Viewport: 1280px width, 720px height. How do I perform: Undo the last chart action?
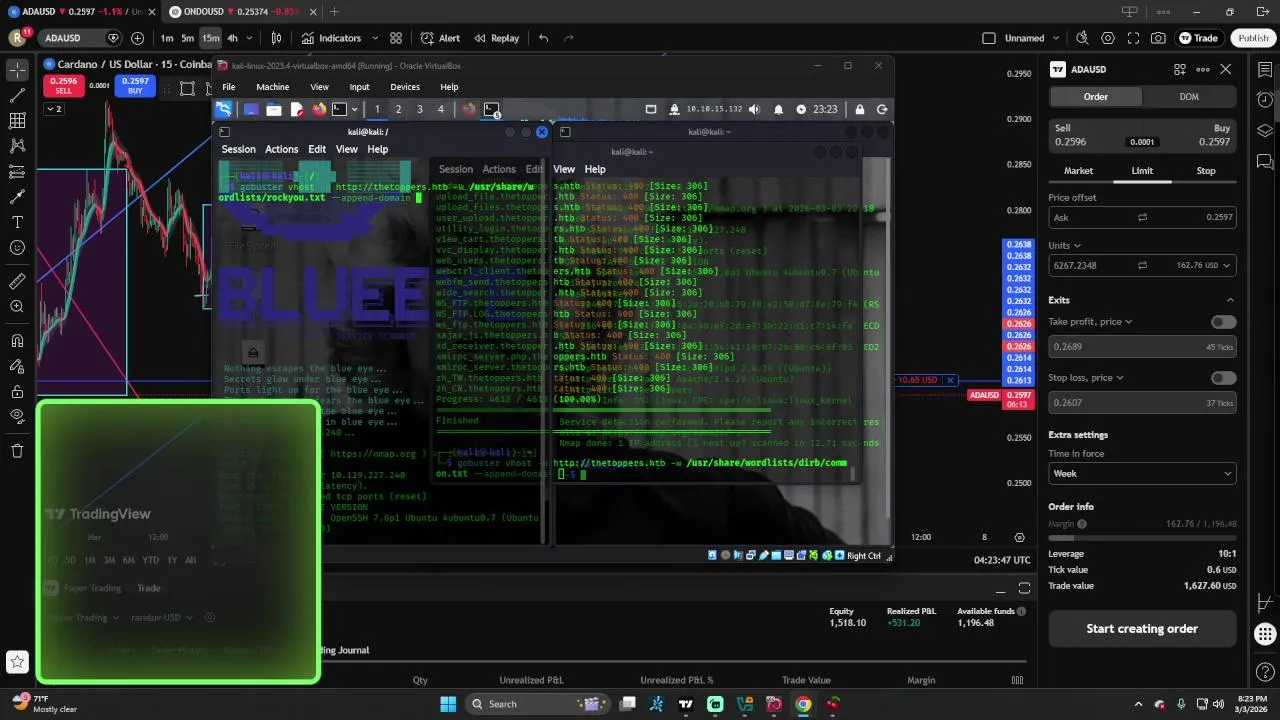(x=543, y=38)
